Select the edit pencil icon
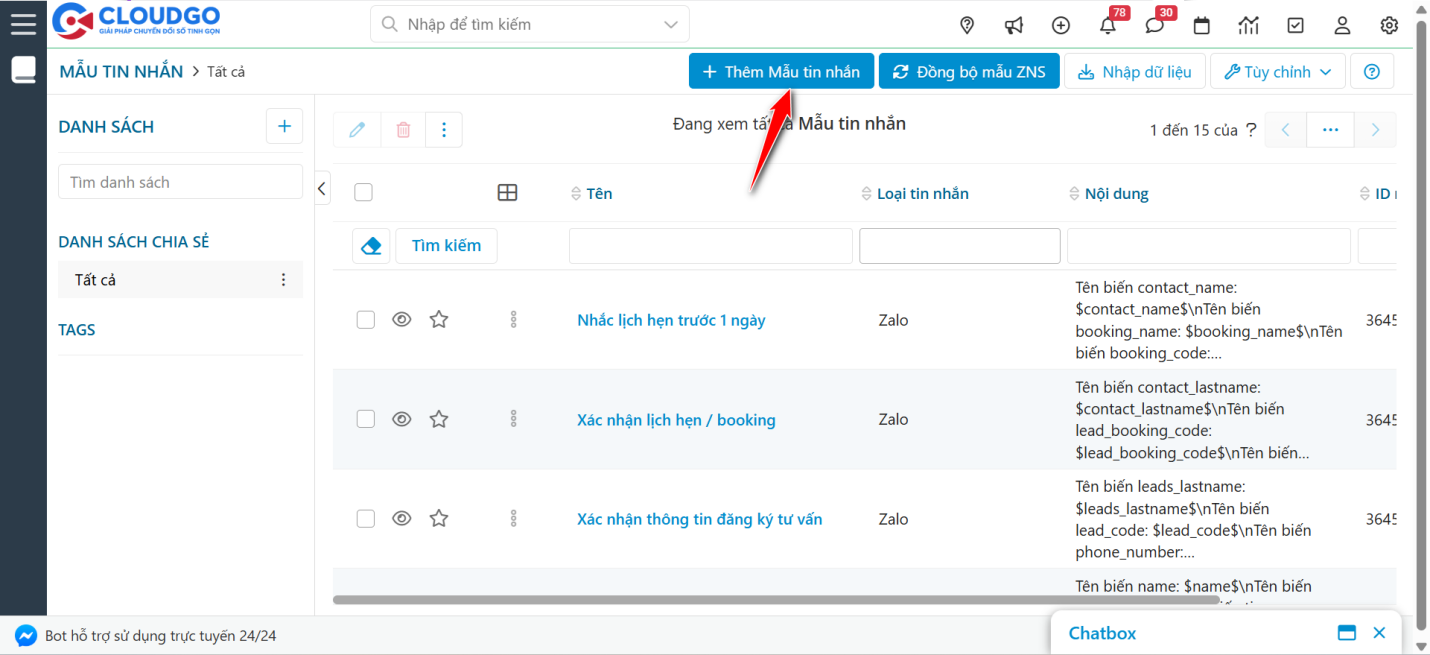The image size is (1430, 655). pyautogui.click(x=357, y=129)
